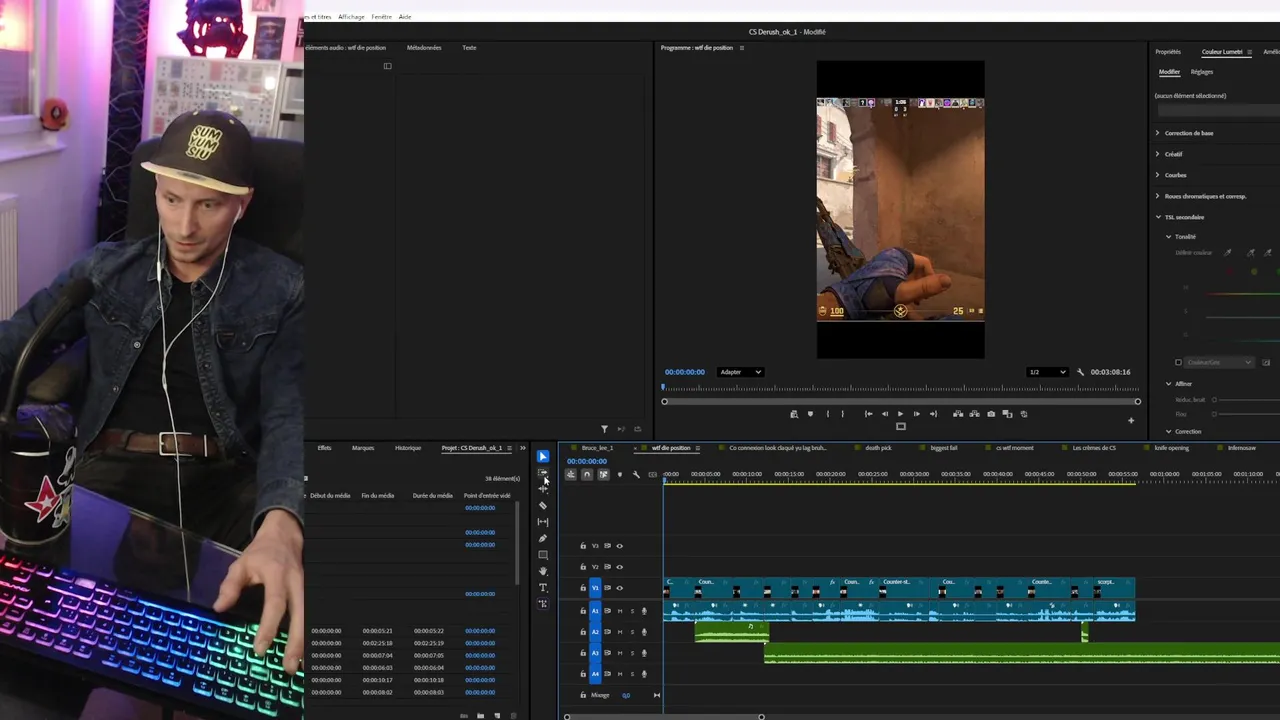Select the Selection arrow tool

543,456
